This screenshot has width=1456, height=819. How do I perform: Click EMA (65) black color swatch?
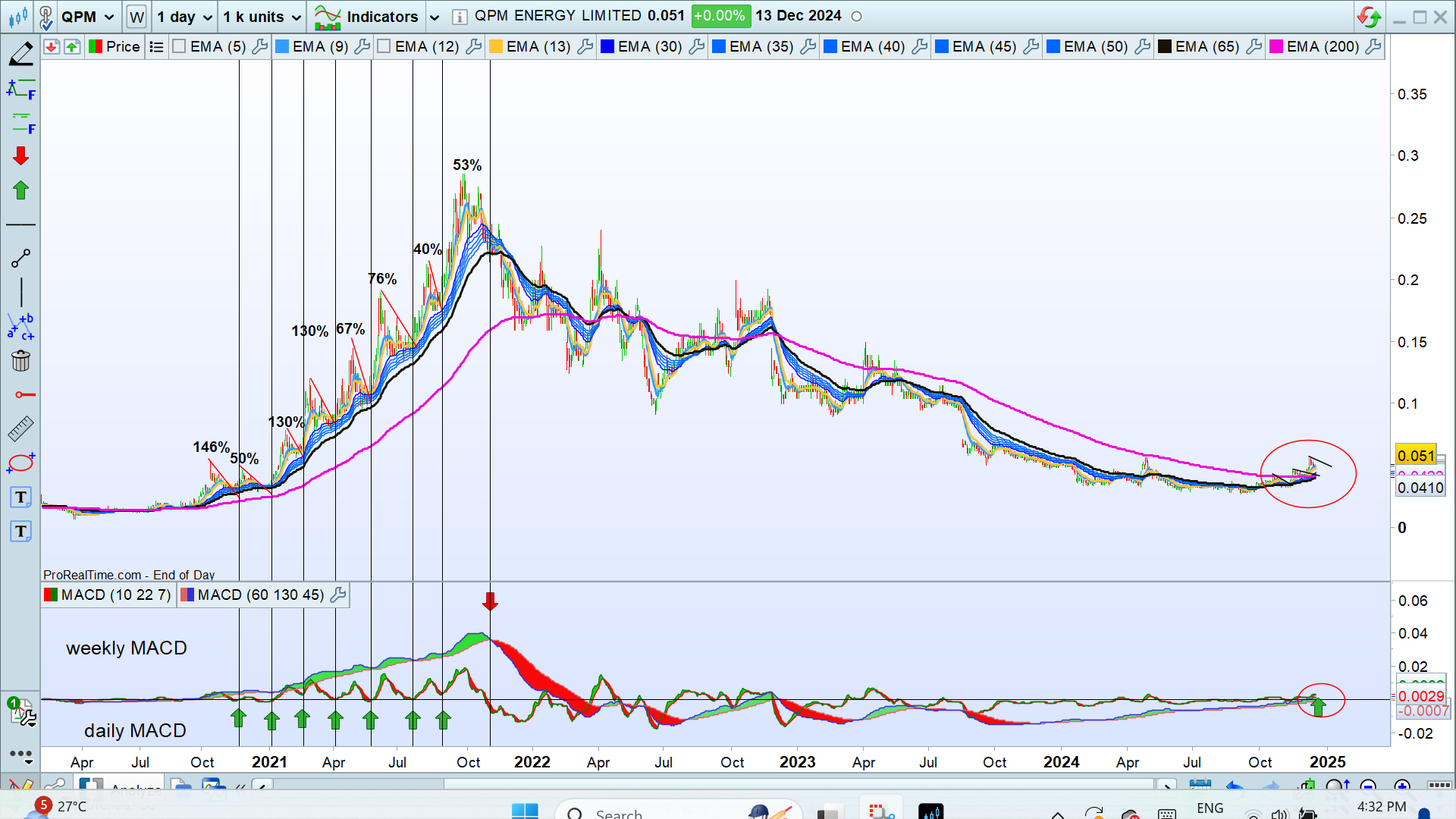tap(1165, 47)
